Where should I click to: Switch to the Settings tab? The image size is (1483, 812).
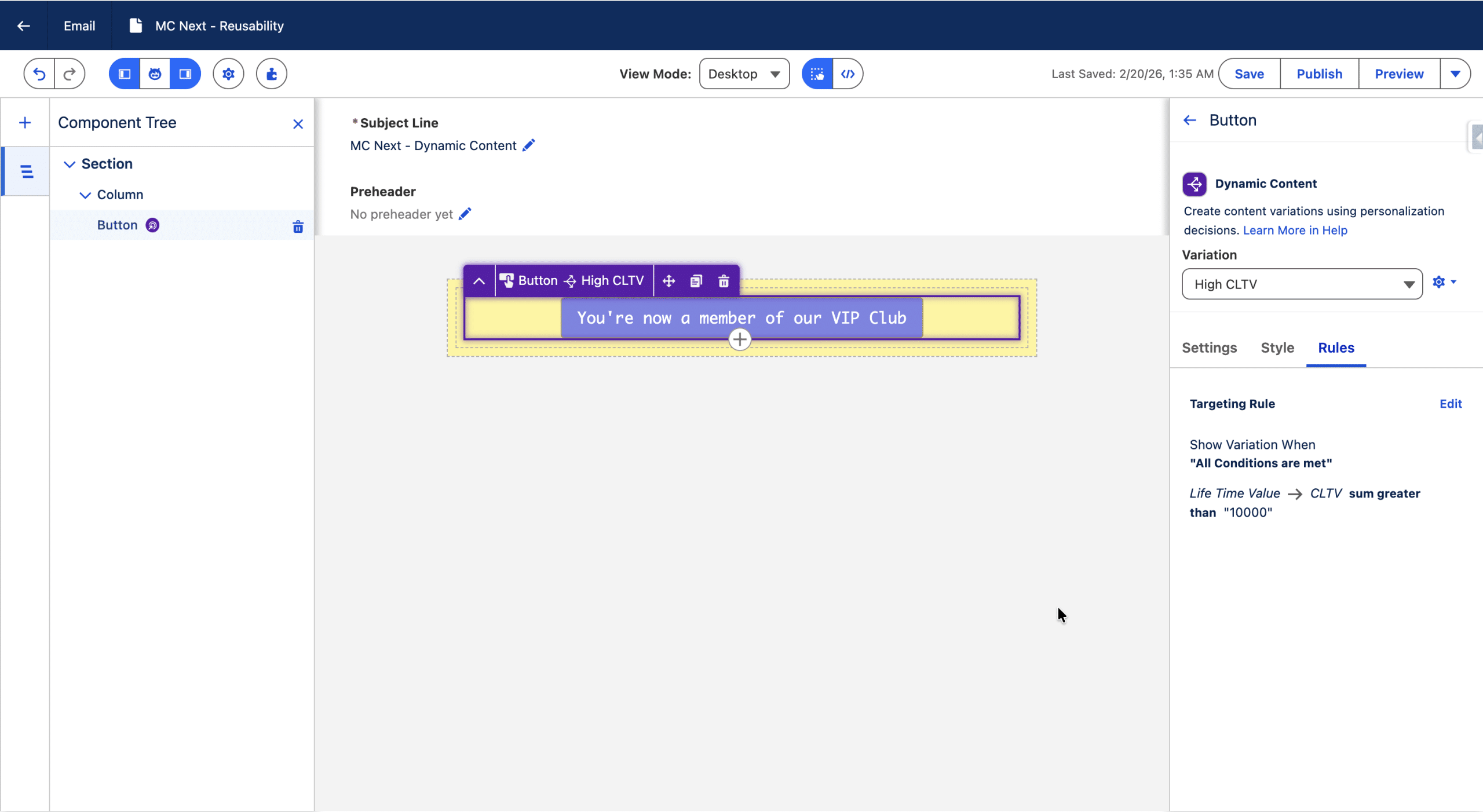coord(1209,348)
